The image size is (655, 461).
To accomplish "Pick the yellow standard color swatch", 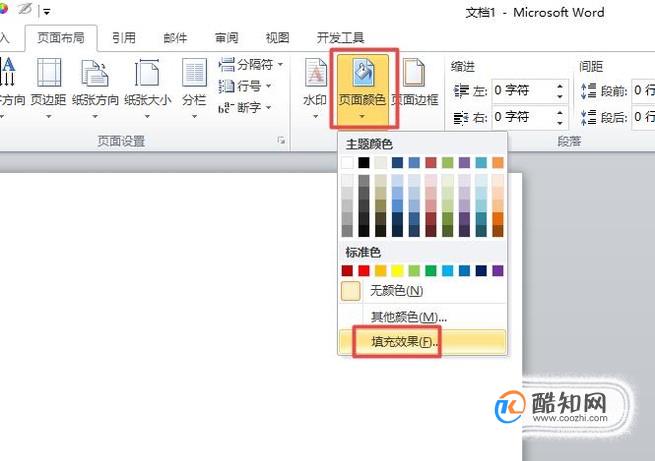I will pos(397,271).
